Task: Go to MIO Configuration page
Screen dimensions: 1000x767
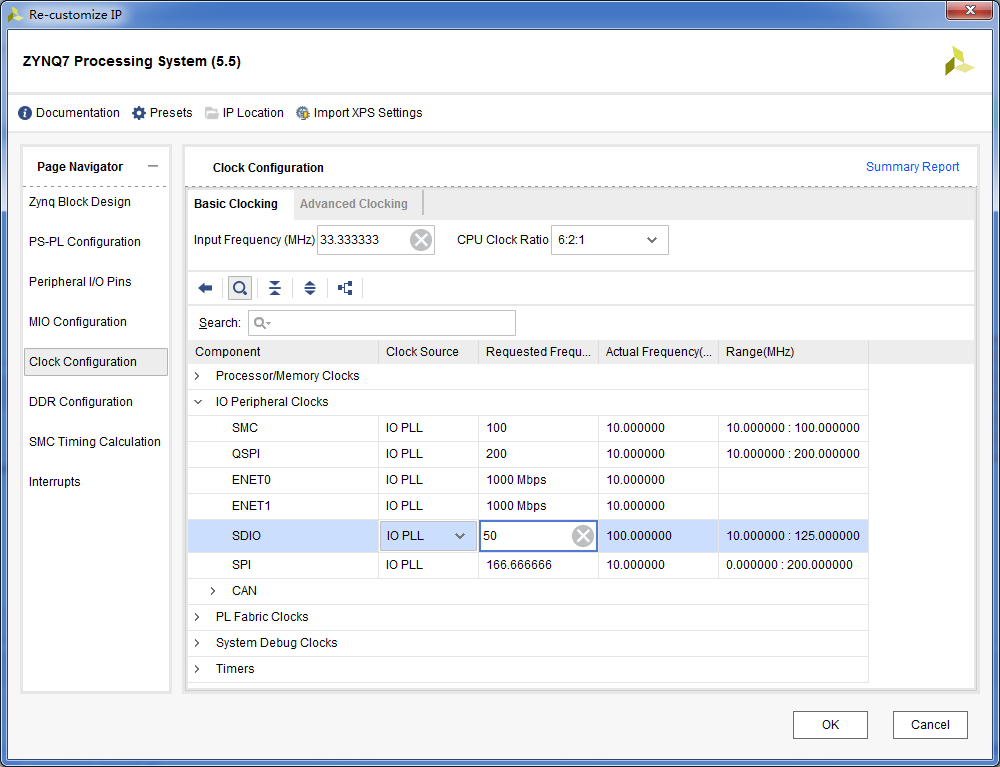Action: (78, 322)
